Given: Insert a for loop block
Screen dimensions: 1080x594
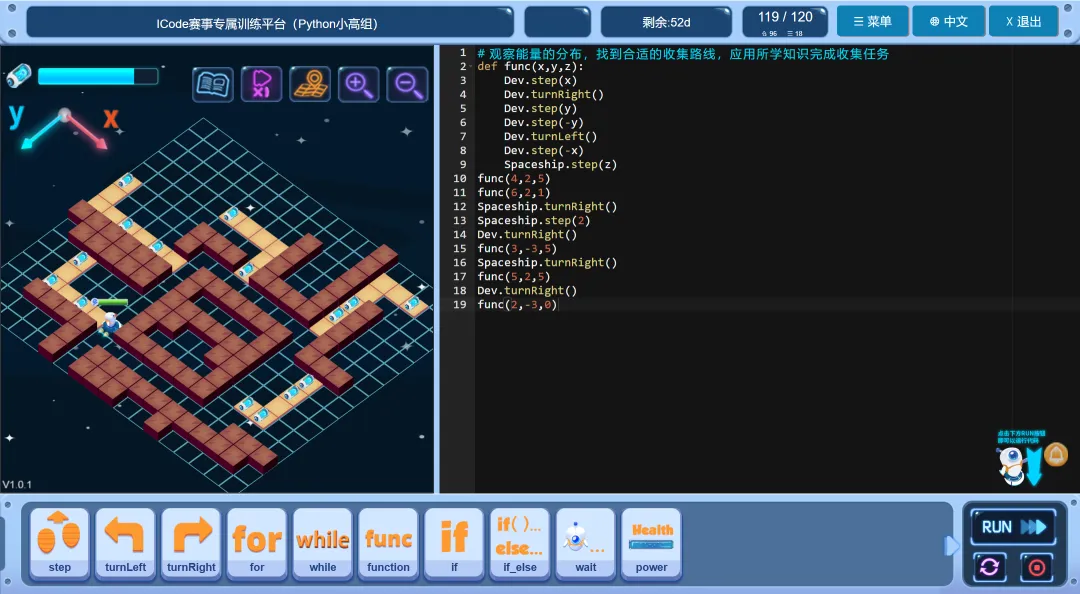Looking at the screenshot, I should pos(257,543).
